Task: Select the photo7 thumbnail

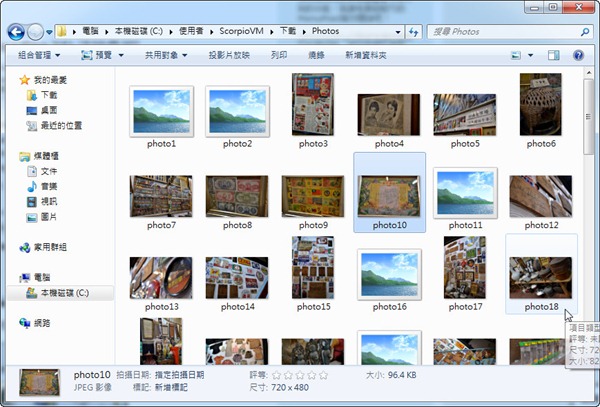Action: pyautogui.click(x=161, y=197)
